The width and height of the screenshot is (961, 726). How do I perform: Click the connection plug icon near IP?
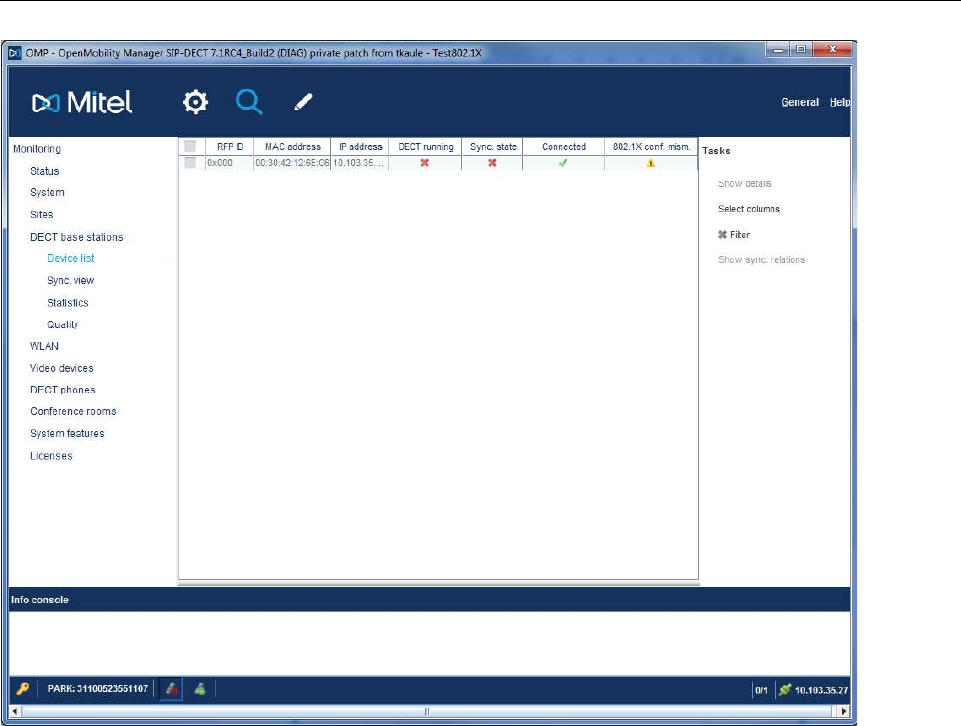785,690
